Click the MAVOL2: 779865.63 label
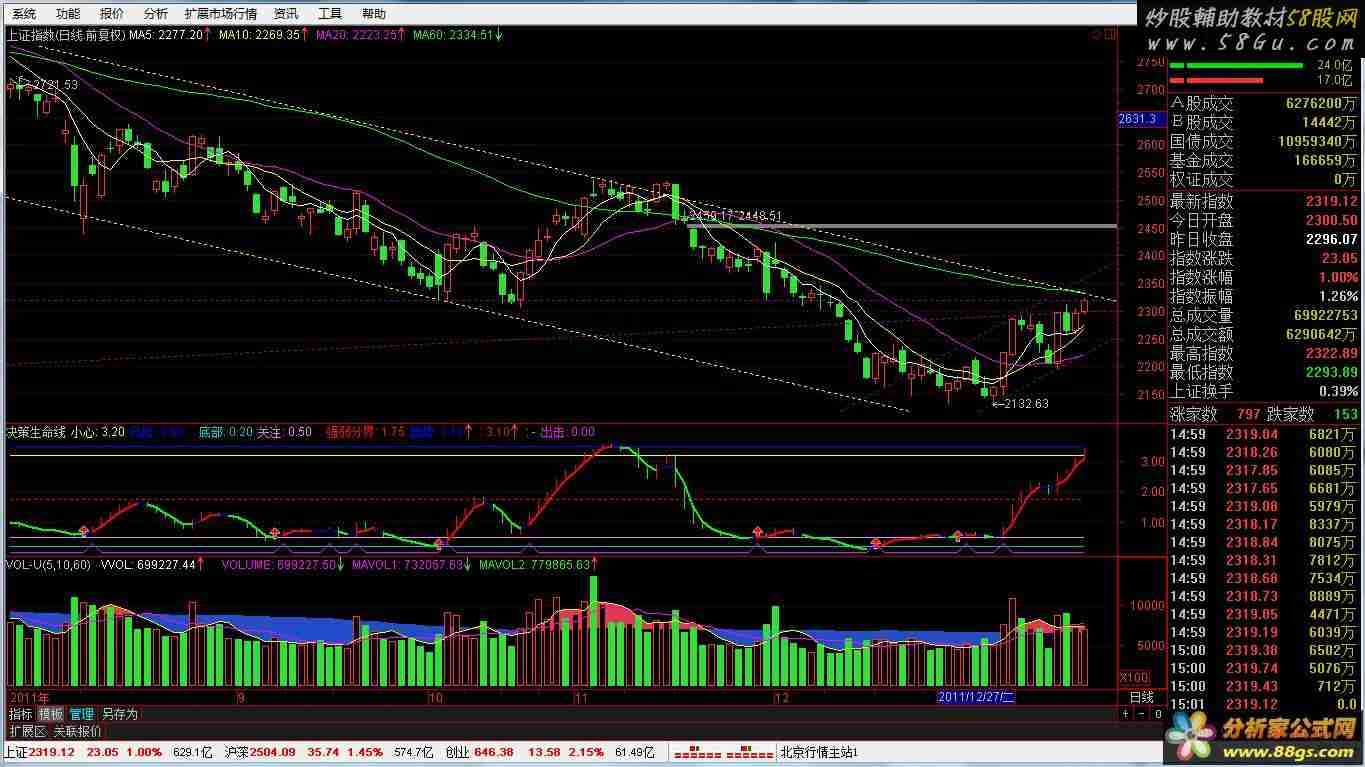1365x767 pixels. 539,565
